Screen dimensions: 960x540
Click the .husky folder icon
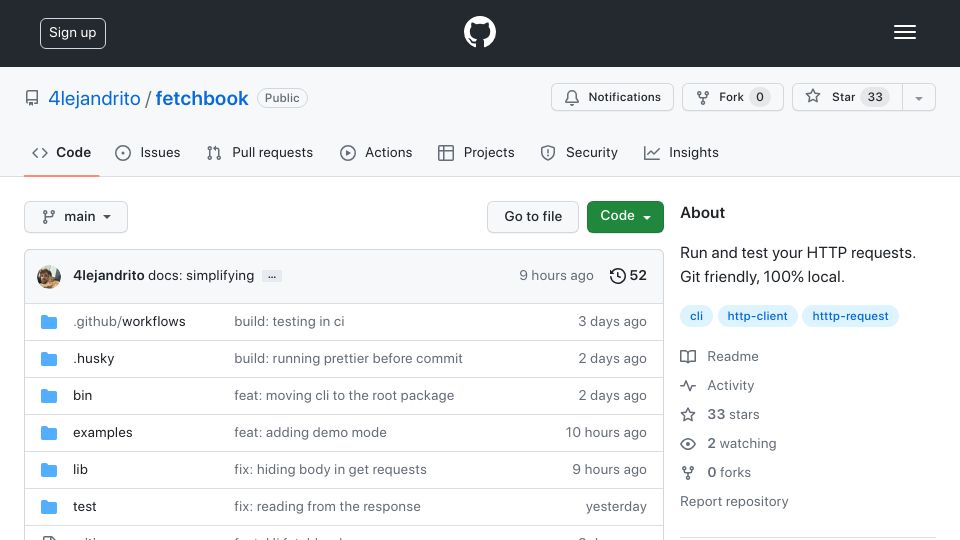49,359
